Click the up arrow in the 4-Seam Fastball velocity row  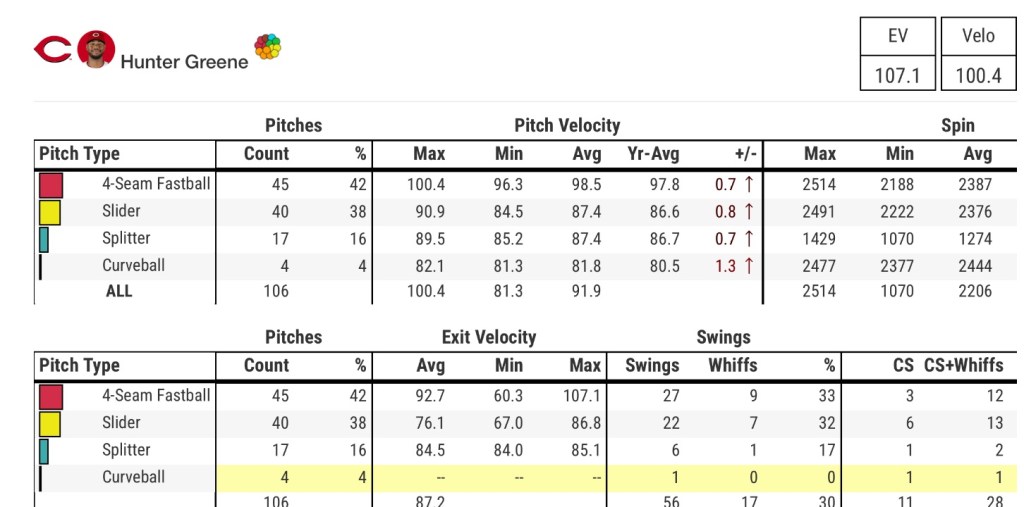click(748, 185)
